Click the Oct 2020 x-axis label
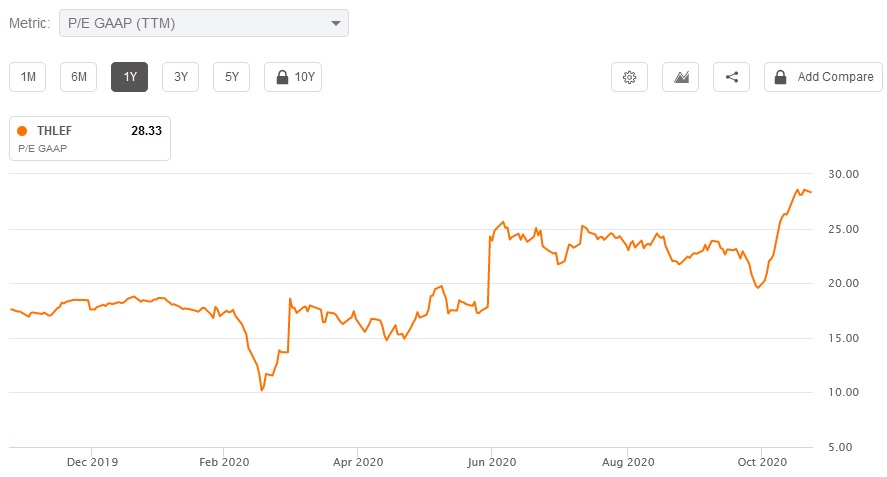Viewport: 887px width, 477px height. click(x=762, y=462)
